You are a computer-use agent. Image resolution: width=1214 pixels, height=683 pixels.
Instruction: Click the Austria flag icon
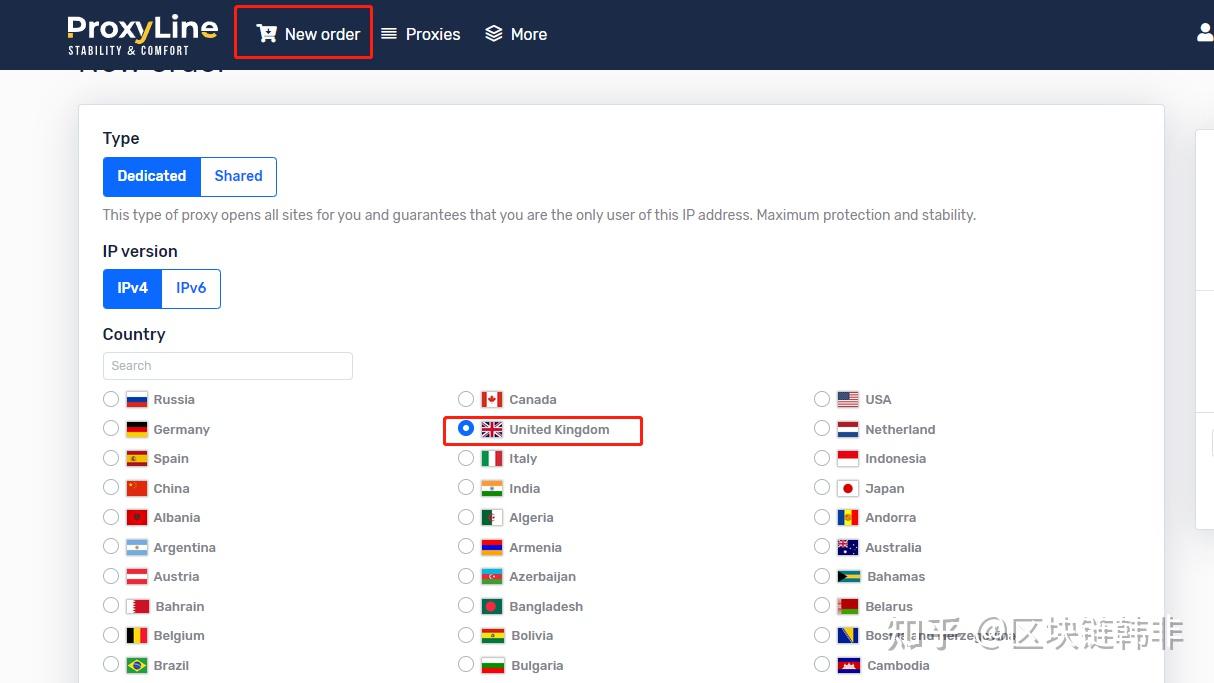pos(137,577)
